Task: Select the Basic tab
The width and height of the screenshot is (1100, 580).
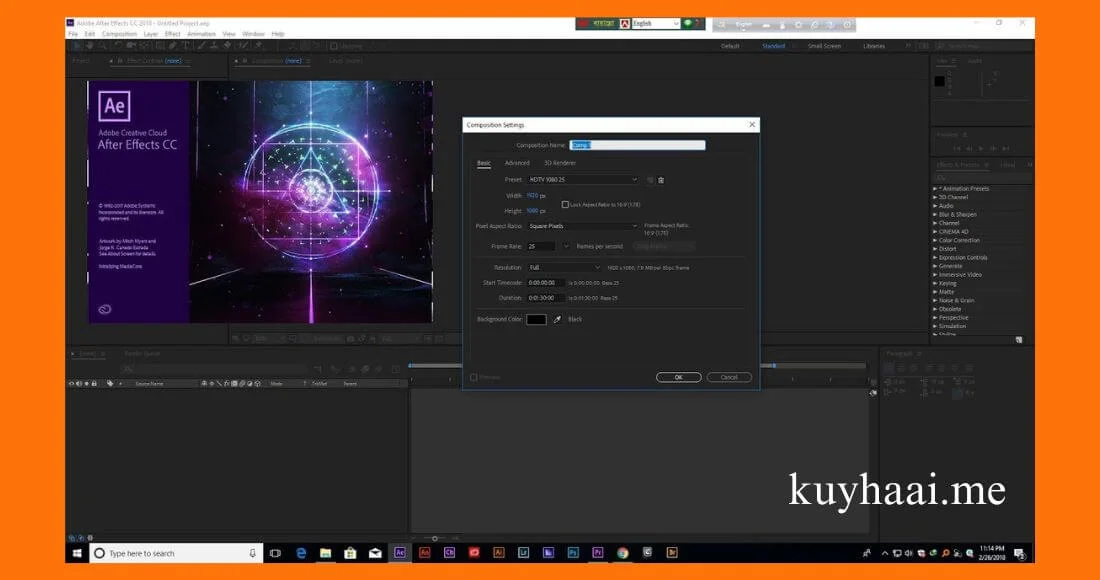Action: point(484,163)
